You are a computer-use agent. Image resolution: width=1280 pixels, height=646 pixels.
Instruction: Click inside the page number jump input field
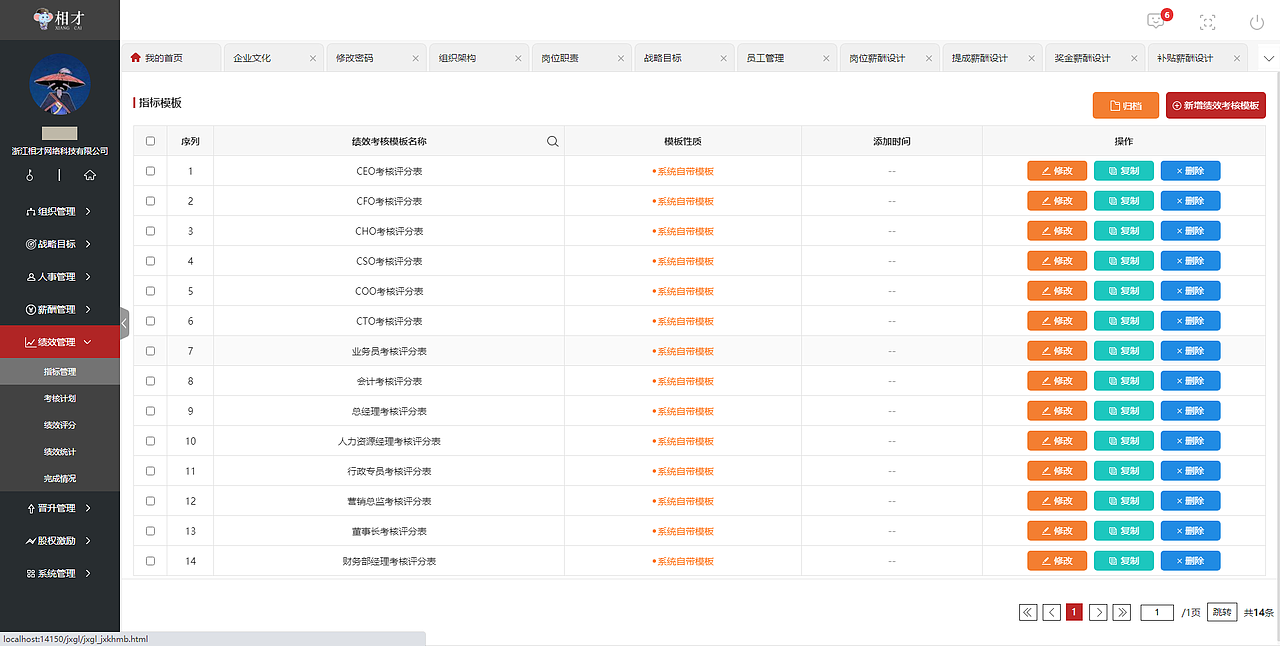tap(1157, 611)
